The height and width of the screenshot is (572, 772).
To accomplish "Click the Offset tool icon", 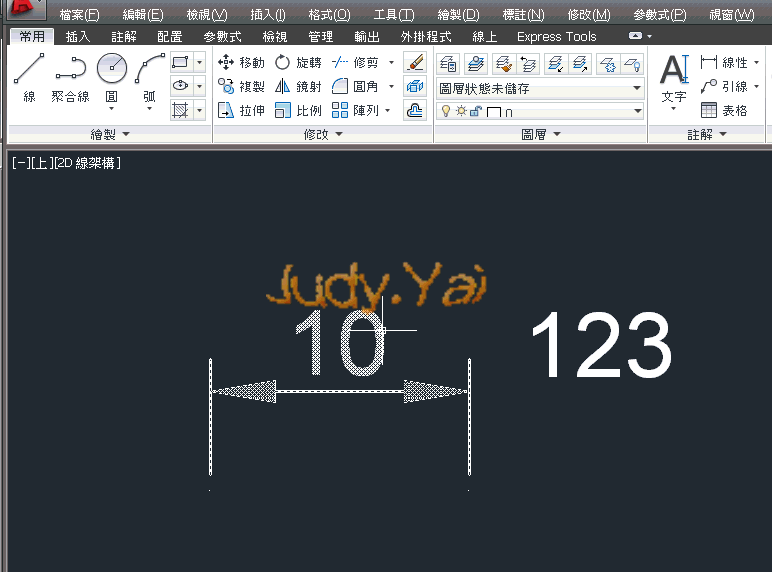I will pos(415,110).
